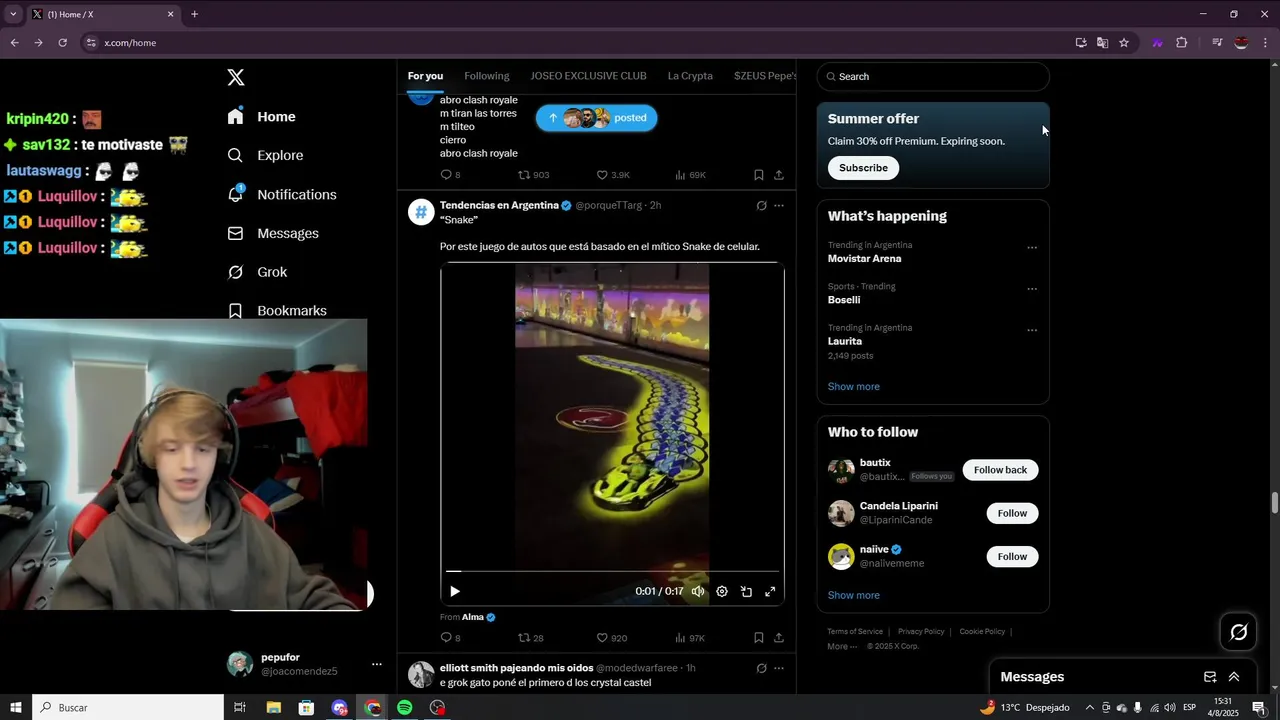The image size is (1280, 720).
Task: Click the taskbar Buscar search box
Action: [128, 707]
